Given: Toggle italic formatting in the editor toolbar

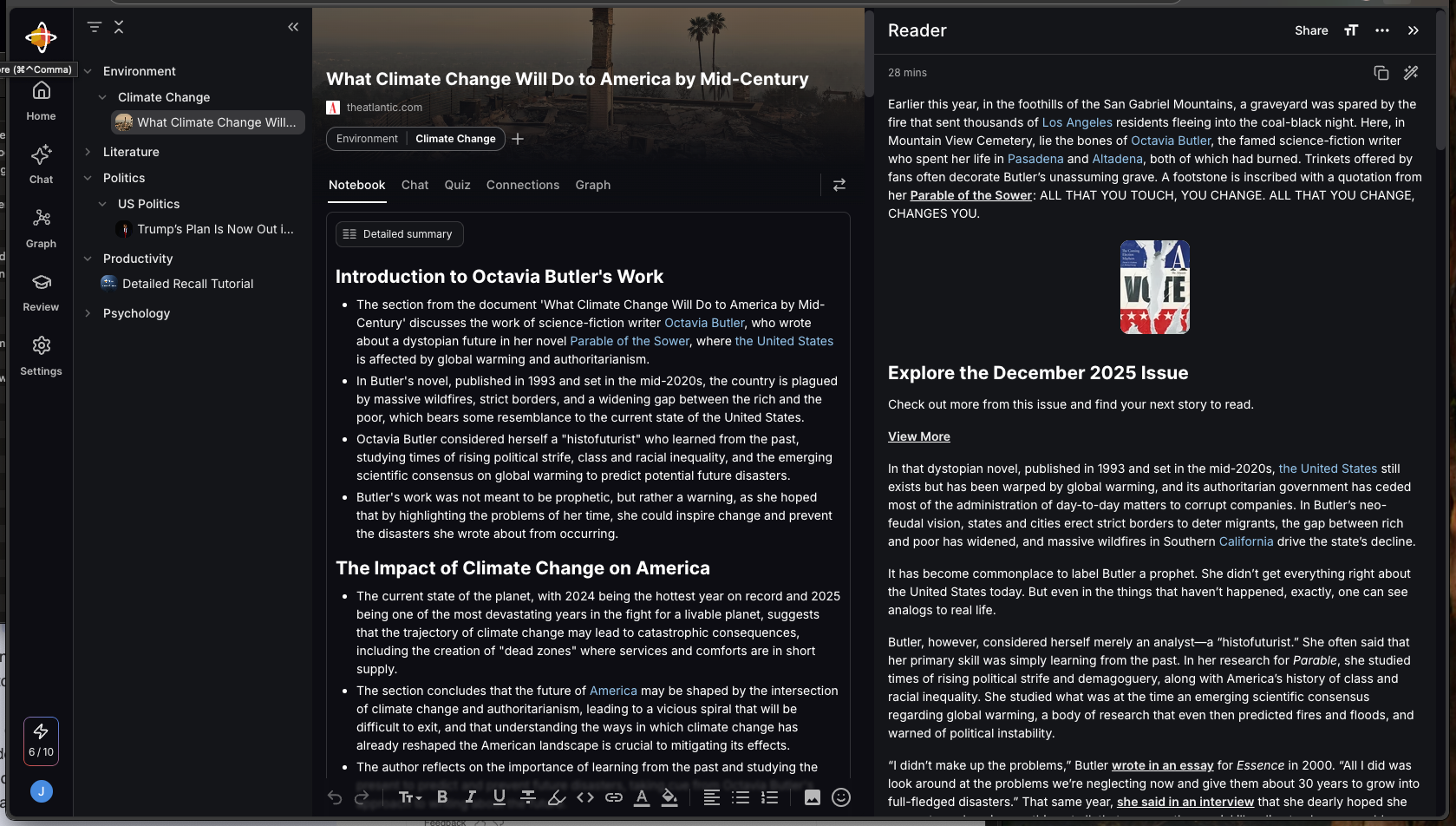Looking at the screenshot, I should (x=471, y=797).
